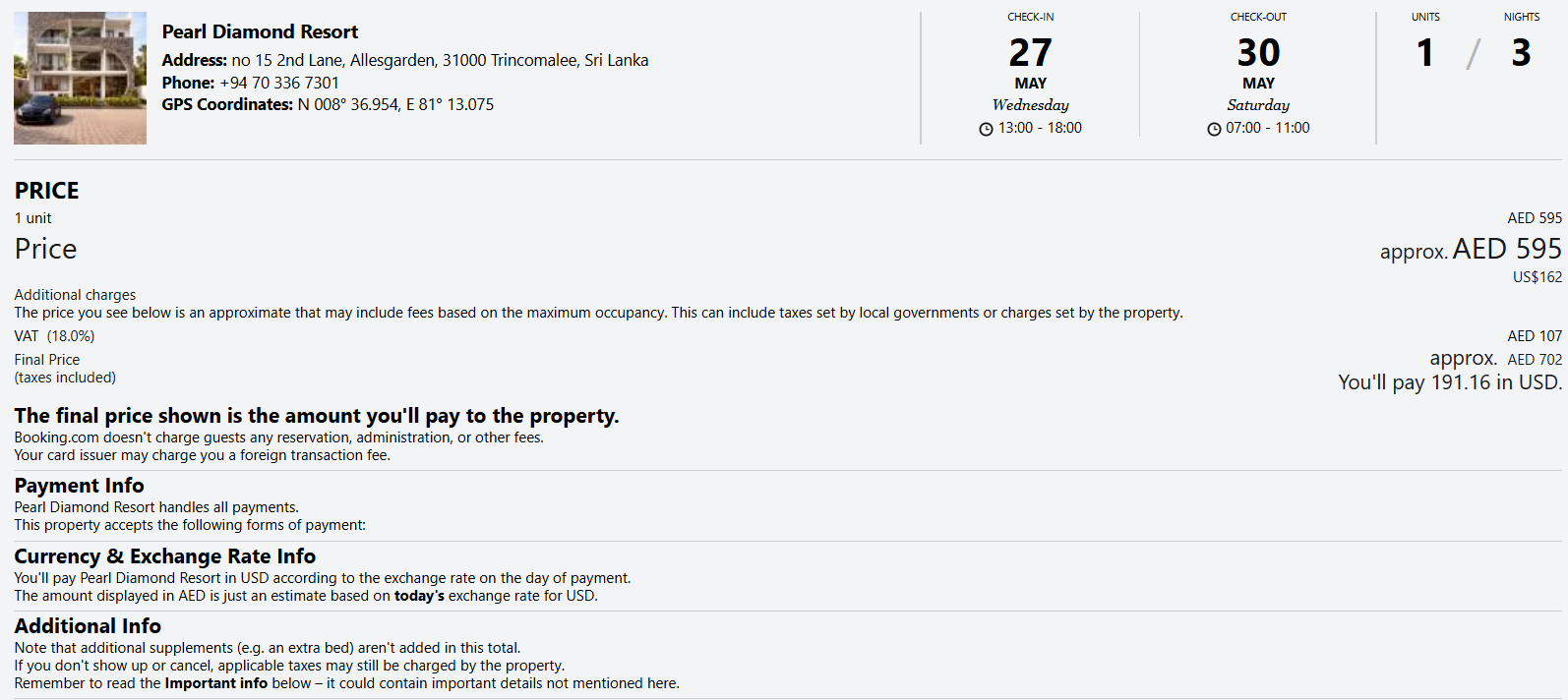Viewport: 1568px width, 700px height.
Task: Click the Pearl Diamond Resort property photo
Action: 80,78
